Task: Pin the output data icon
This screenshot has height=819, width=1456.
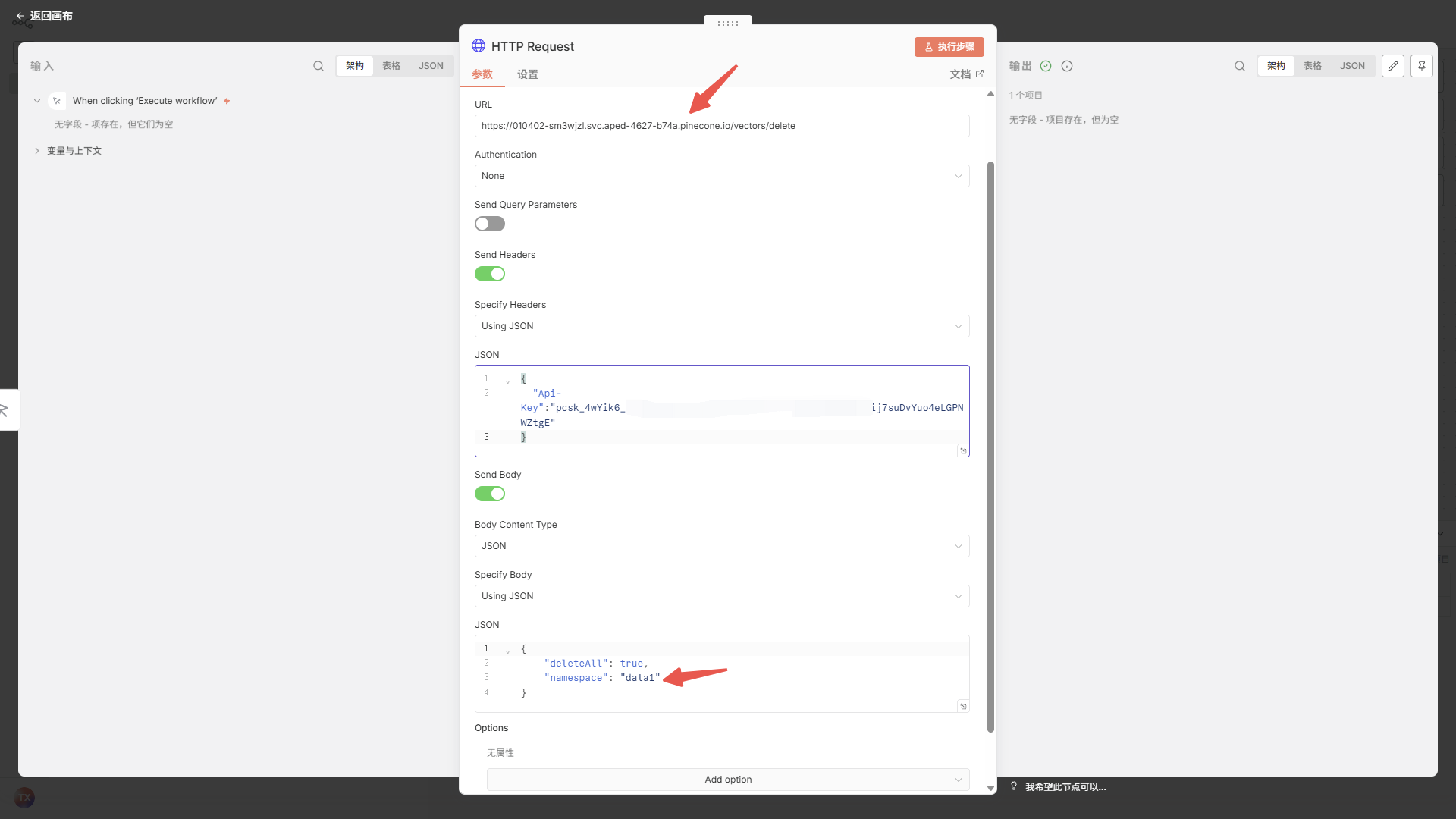Action: (1422, 66)
